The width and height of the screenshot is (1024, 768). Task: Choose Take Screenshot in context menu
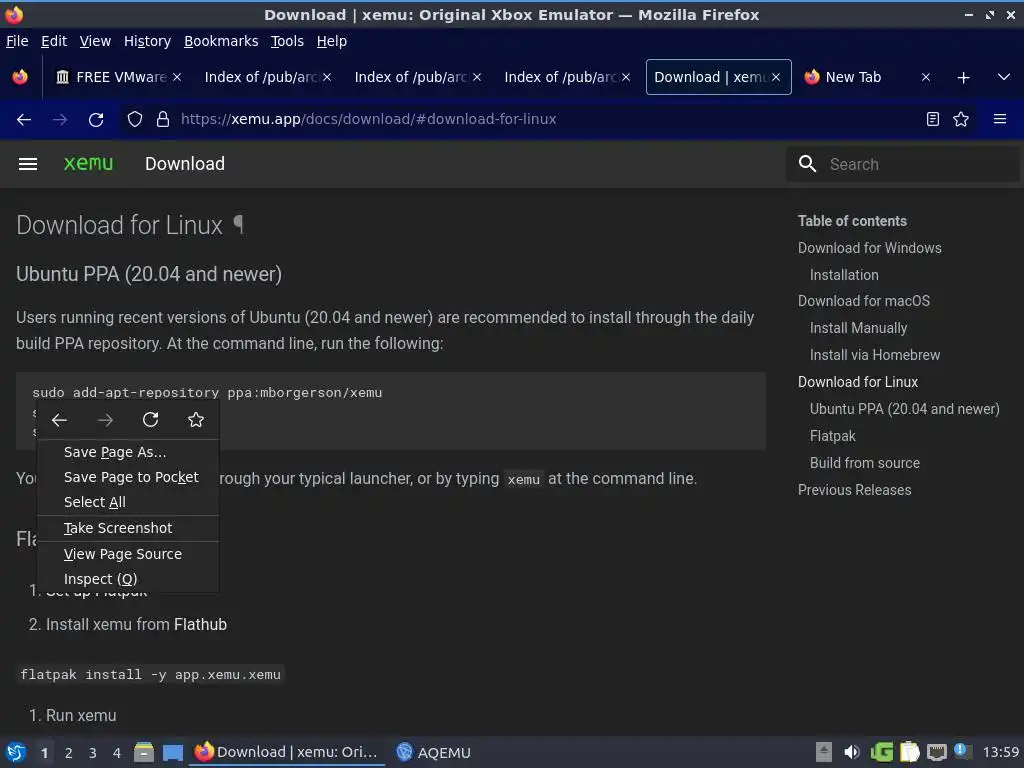pyautogui.click(x=118, y=528)
